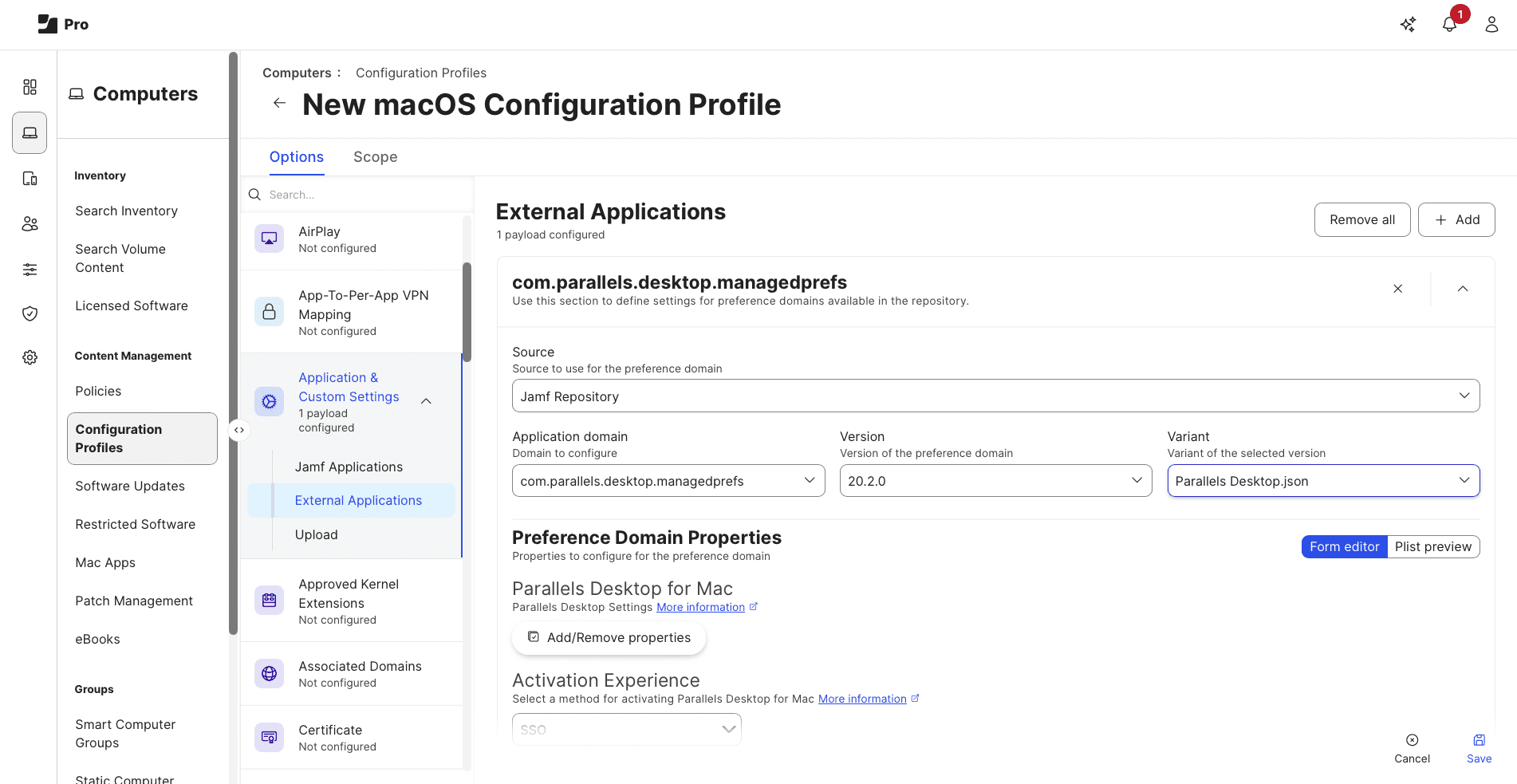This screenshot has height=784, width=1517.
Task: Open notifications via the bell icon
Action: pos(1449,24)
